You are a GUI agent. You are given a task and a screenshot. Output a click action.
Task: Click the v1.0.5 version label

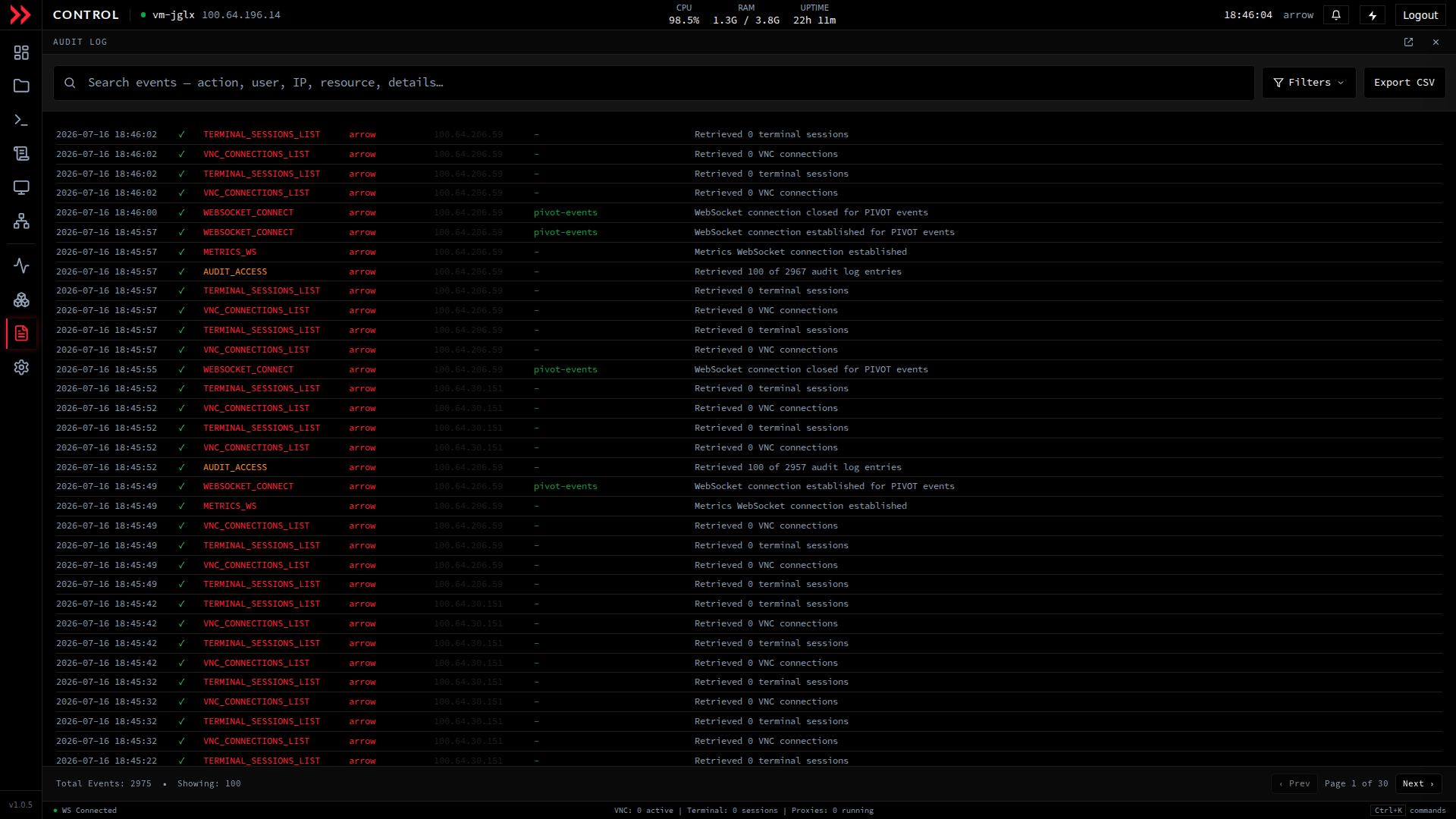coord(20,805)
